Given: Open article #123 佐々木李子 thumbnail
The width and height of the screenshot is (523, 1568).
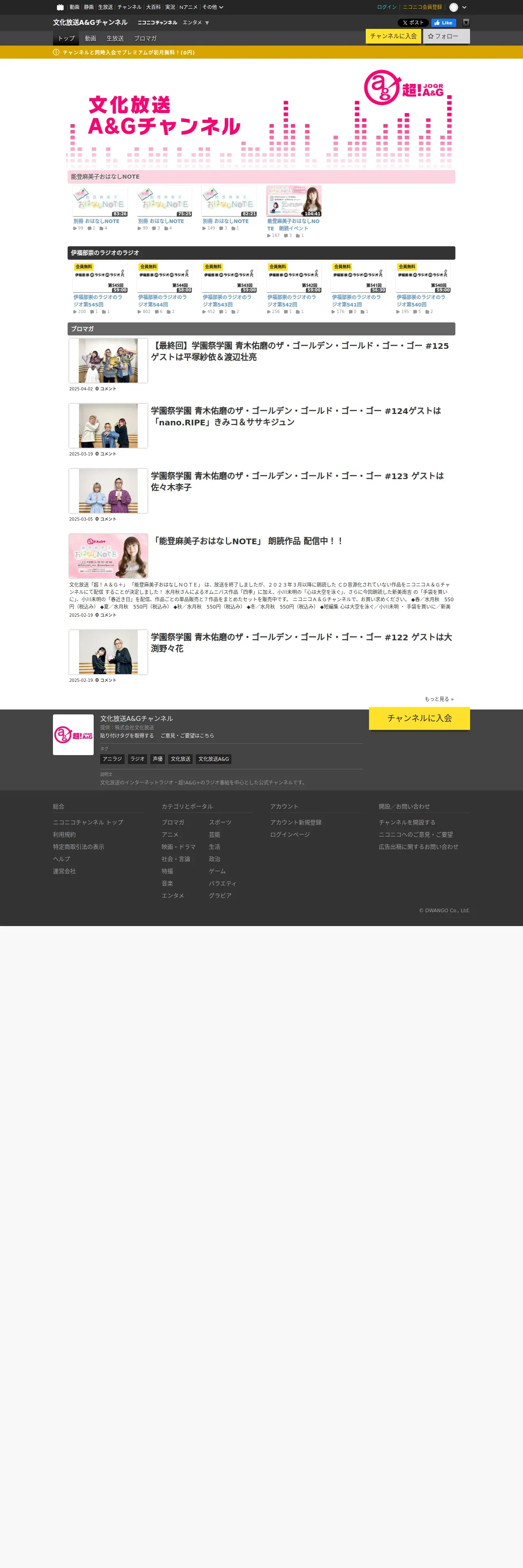Looking at the screenshot, I should point(108,491).
